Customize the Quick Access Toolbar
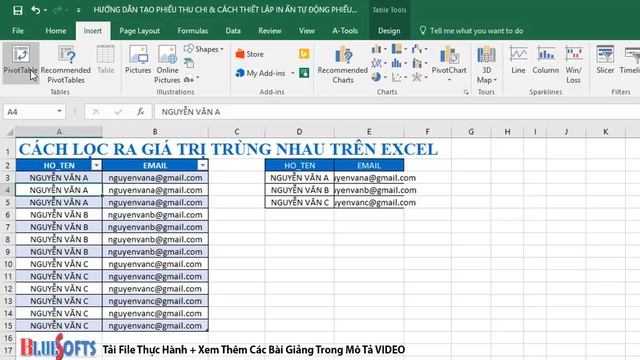640x360 pixels. 78,10
